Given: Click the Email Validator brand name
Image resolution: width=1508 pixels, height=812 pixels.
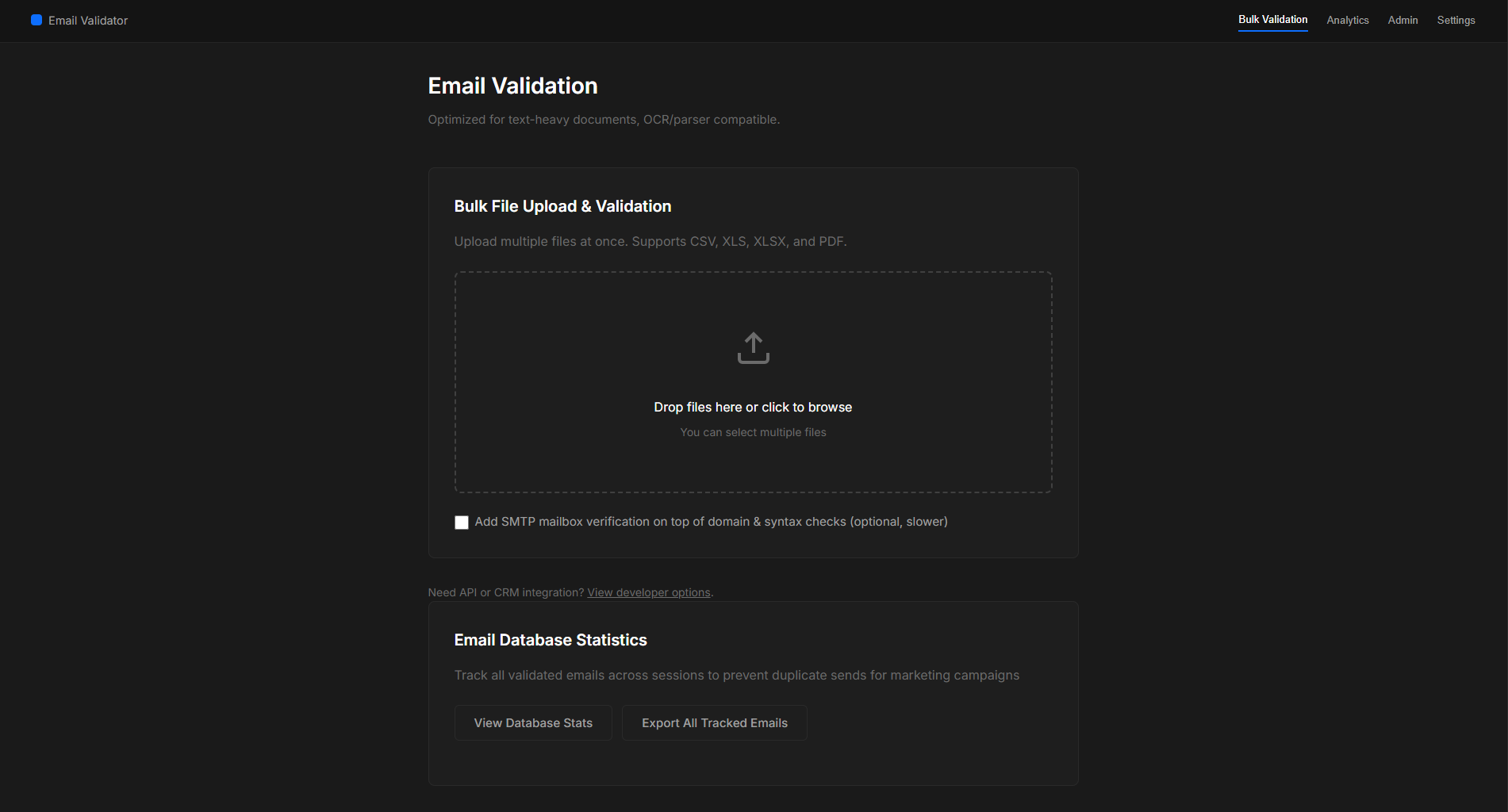Looking at the screenshot, I should pyautogui.click(x=88, y=21).
